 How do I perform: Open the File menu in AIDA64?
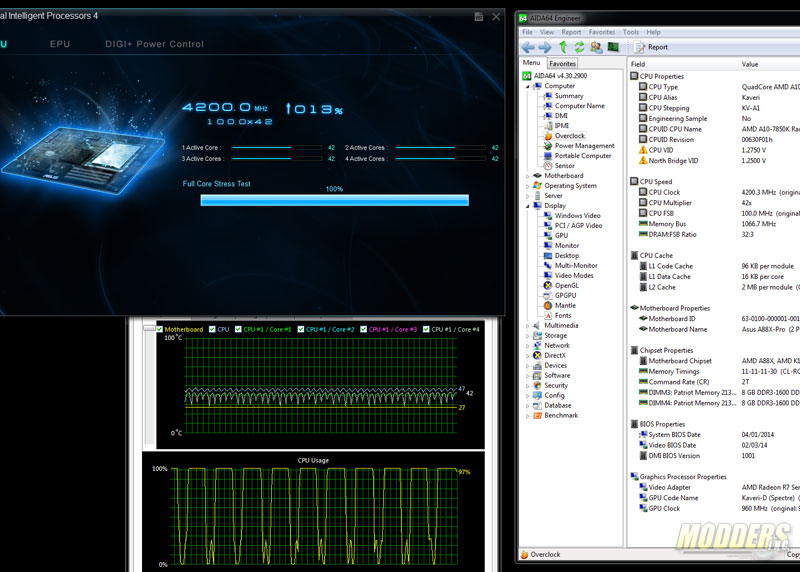coord(527,32)
